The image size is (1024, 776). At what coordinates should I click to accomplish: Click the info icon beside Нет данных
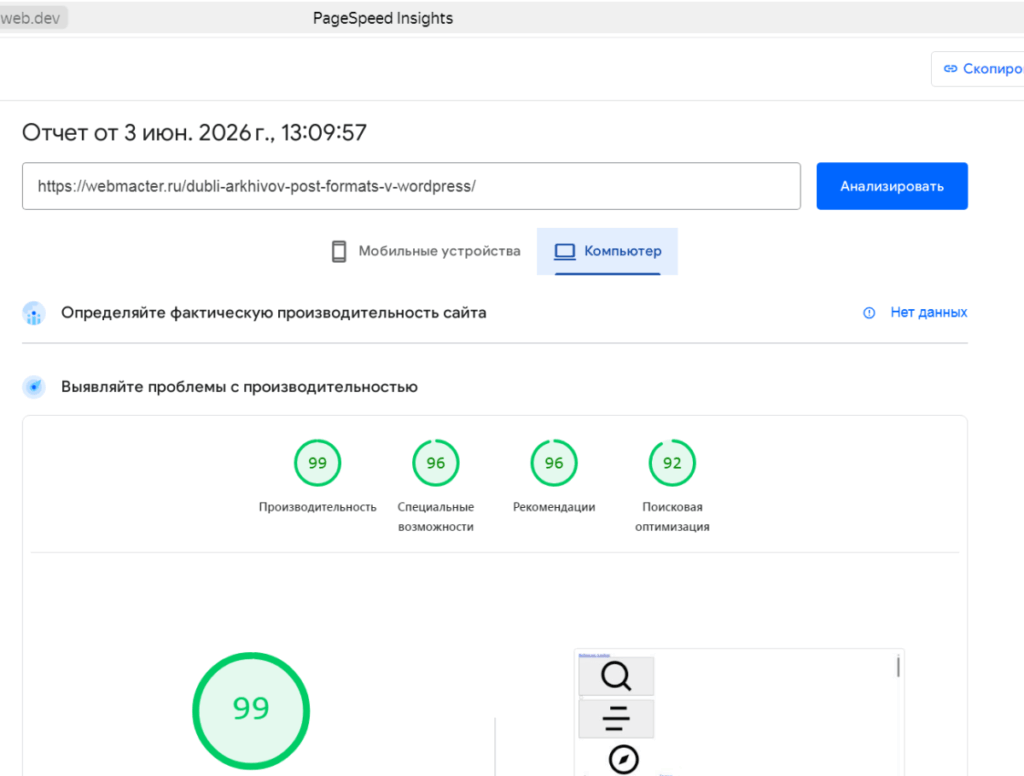coord(869,313)
